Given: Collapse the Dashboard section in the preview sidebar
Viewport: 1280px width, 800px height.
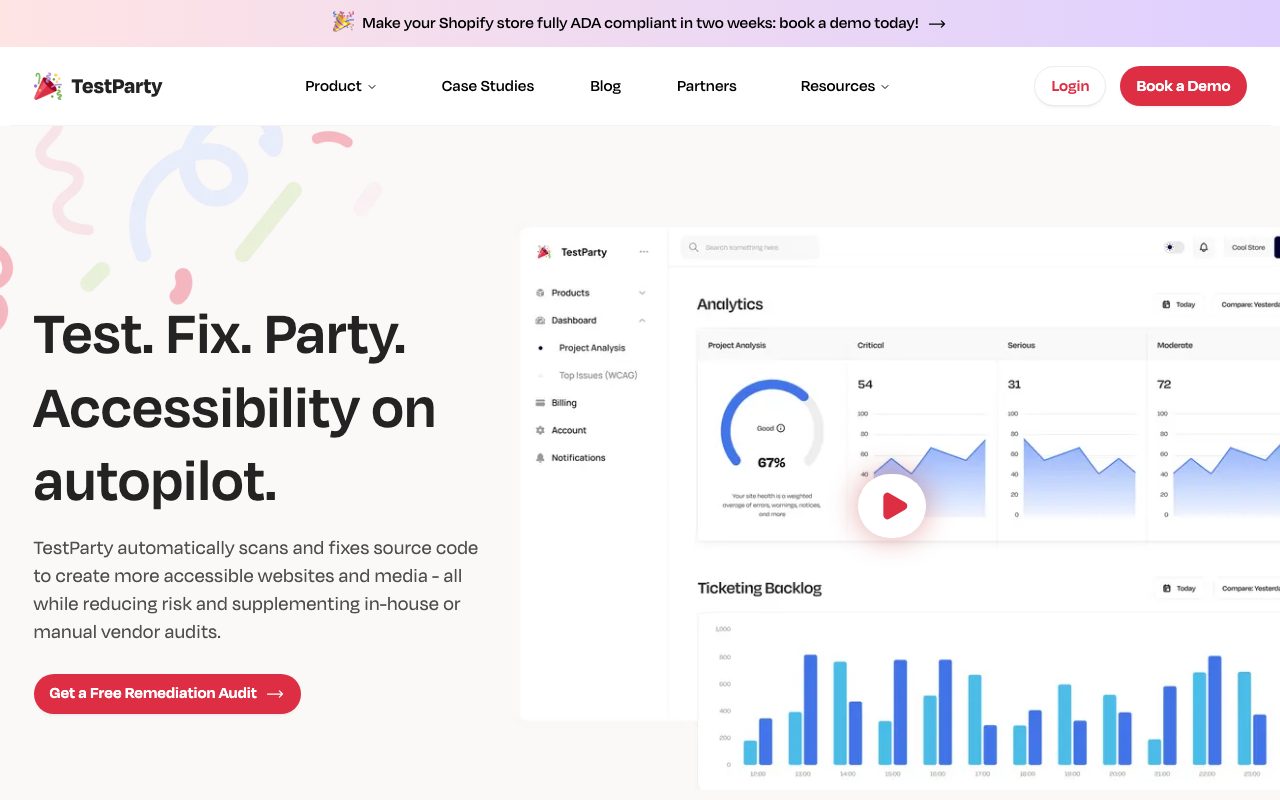Looking at the screenshot, I should tap(642, 321).
